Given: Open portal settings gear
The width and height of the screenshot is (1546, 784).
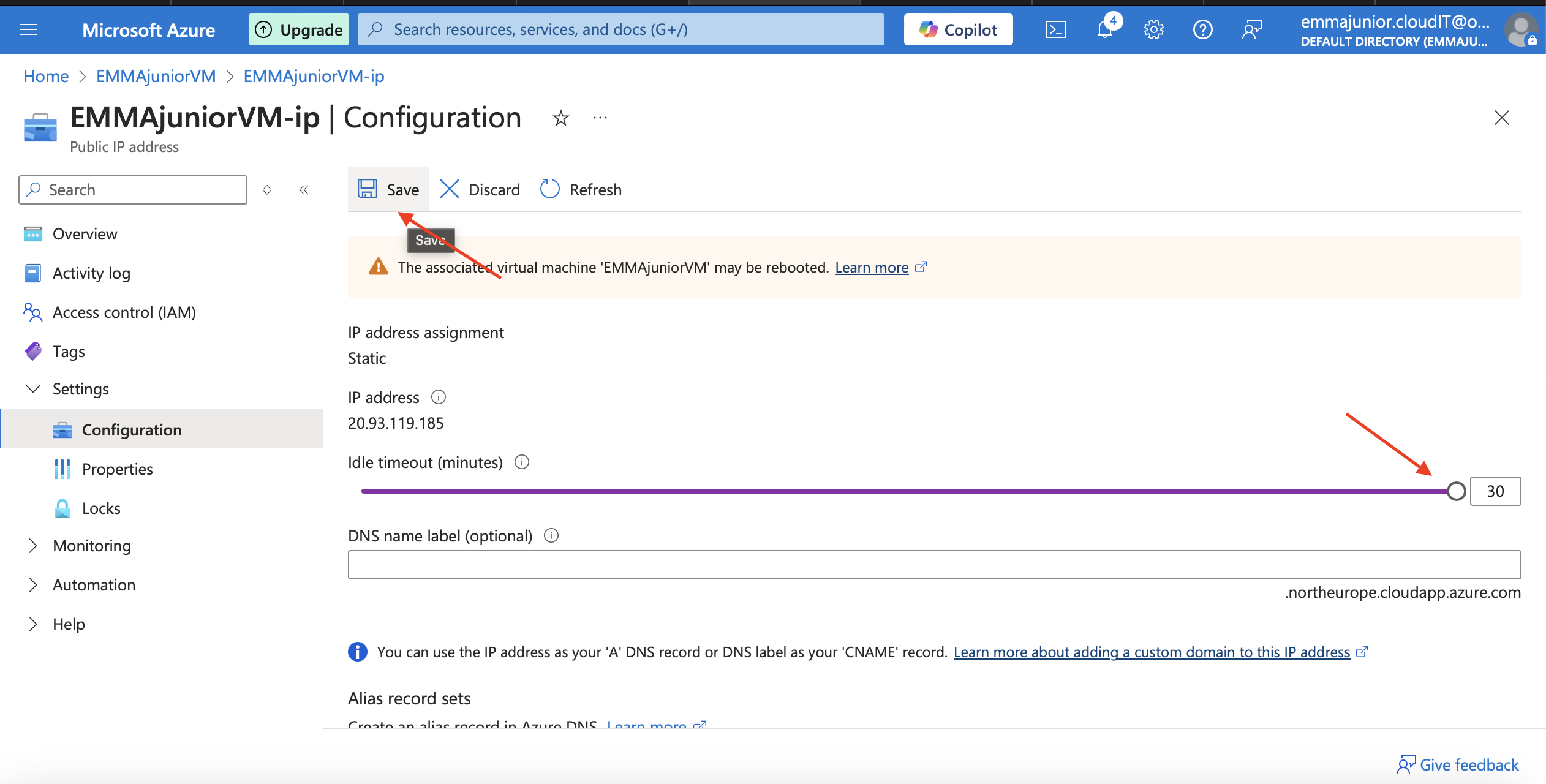Looking at the screenshot, I should point(1153,29).
